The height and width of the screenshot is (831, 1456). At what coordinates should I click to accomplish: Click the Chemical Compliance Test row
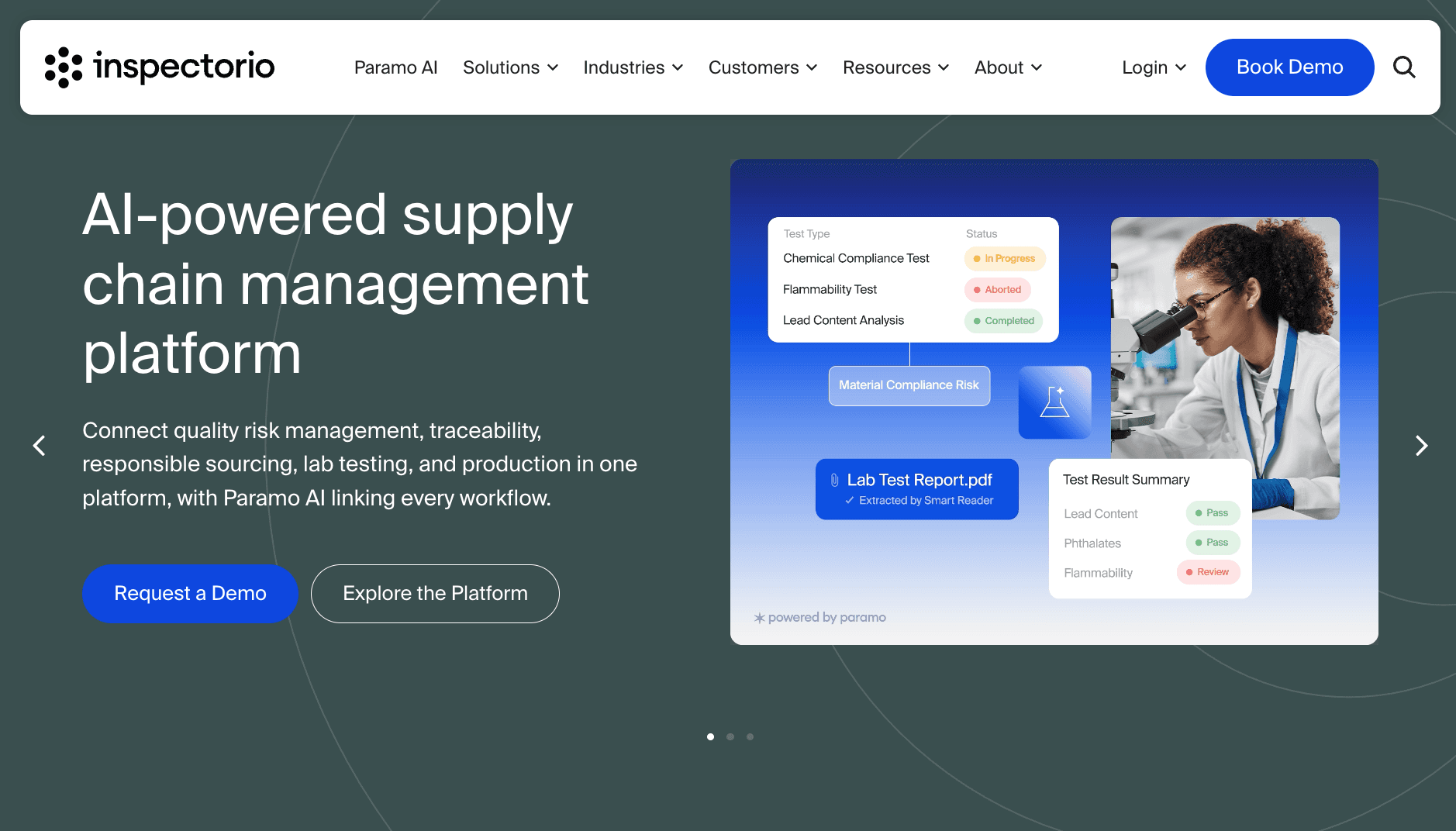[913, 258]
